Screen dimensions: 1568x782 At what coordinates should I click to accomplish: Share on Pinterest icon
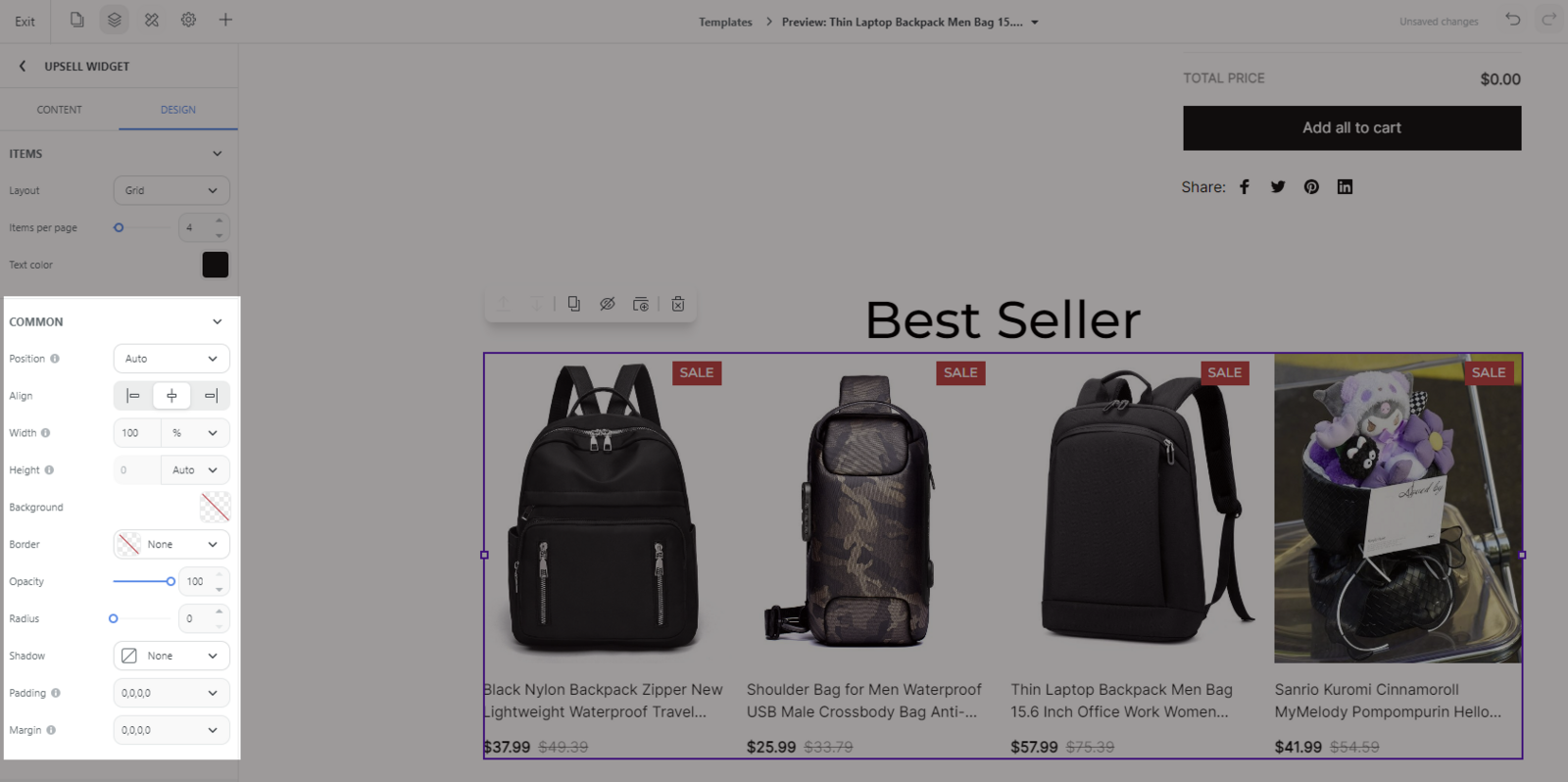[x=1311, y=187]
